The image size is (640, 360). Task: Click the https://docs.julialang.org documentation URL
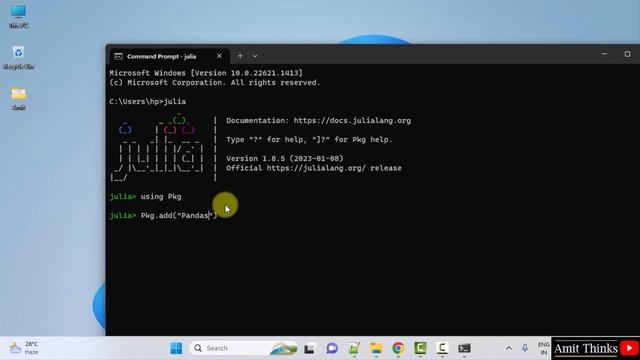tap(352, 120)
